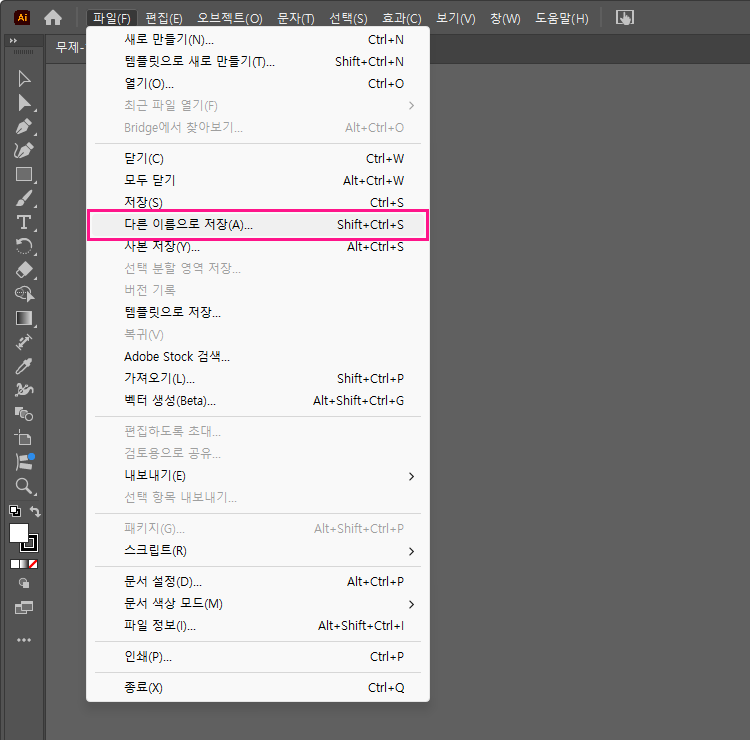Open the Edit Toolbar three-dots button
The height and width of the screenshot is (740, 750).
click(x=24, y=640)
